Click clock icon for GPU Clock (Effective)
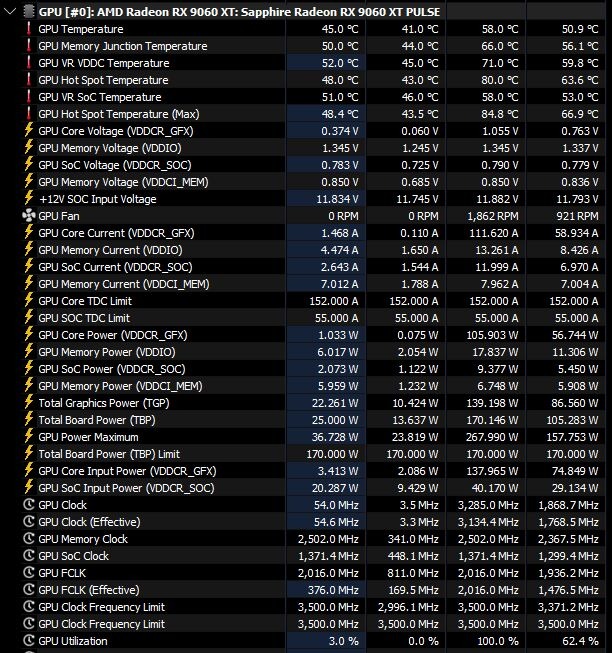Screen dimensions: 612x653 pyautogui.click(x=28, y=522)
